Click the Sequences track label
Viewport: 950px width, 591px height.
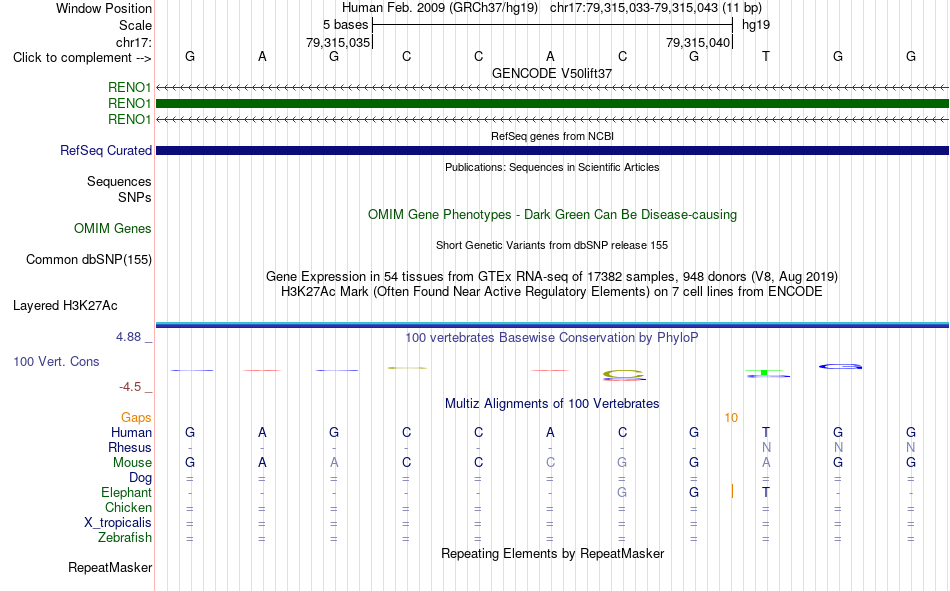(119, 181)
